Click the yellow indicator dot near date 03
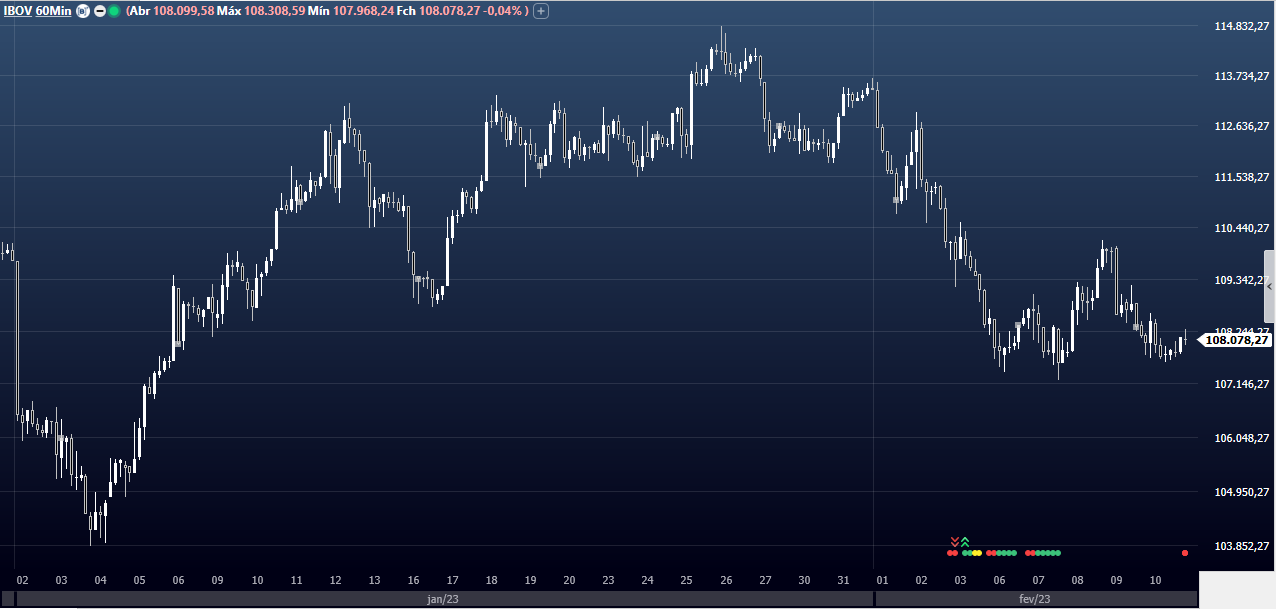Viewport: 1276px width, 609px height. click(x=977, y=553)
